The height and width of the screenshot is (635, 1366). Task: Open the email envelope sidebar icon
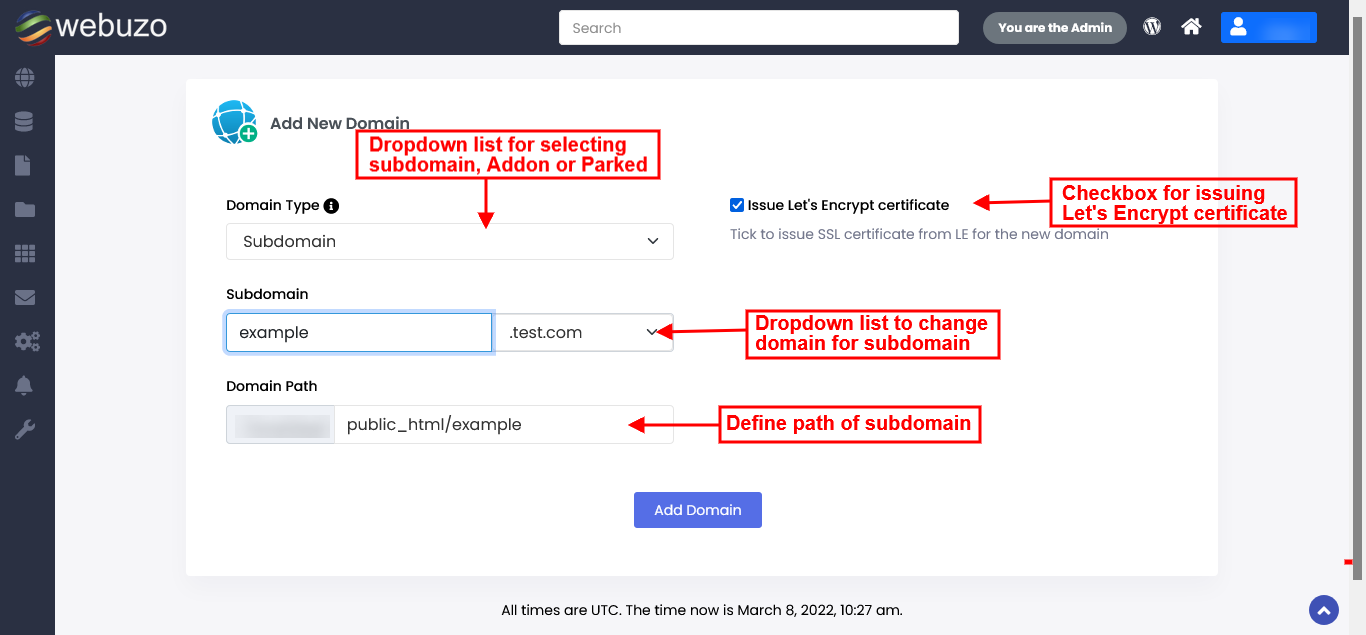[x=25, y=298]
